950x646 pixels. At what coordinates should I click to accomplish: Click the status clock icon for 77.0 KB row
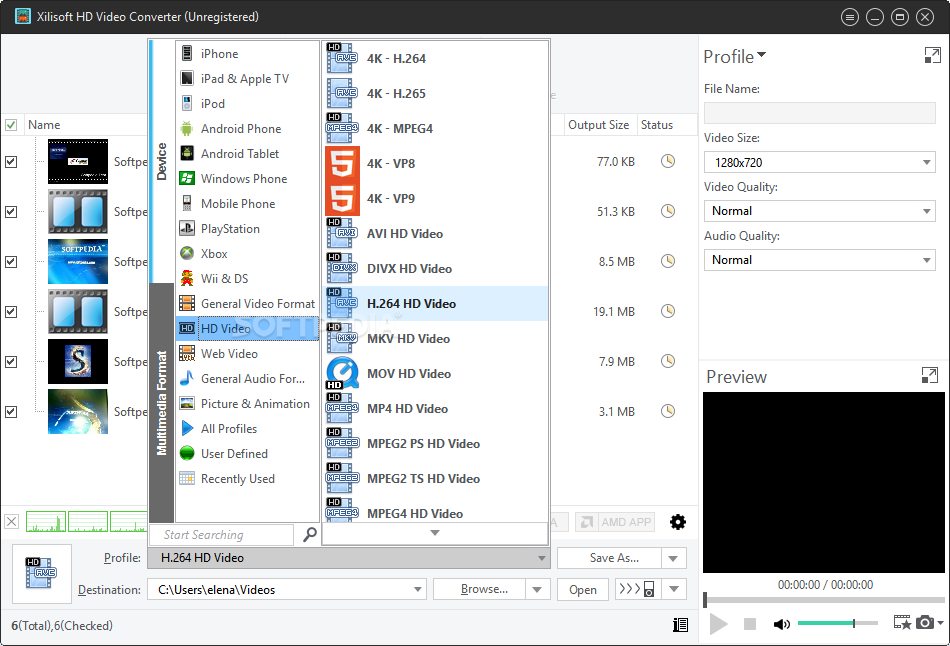coord(668,161)
